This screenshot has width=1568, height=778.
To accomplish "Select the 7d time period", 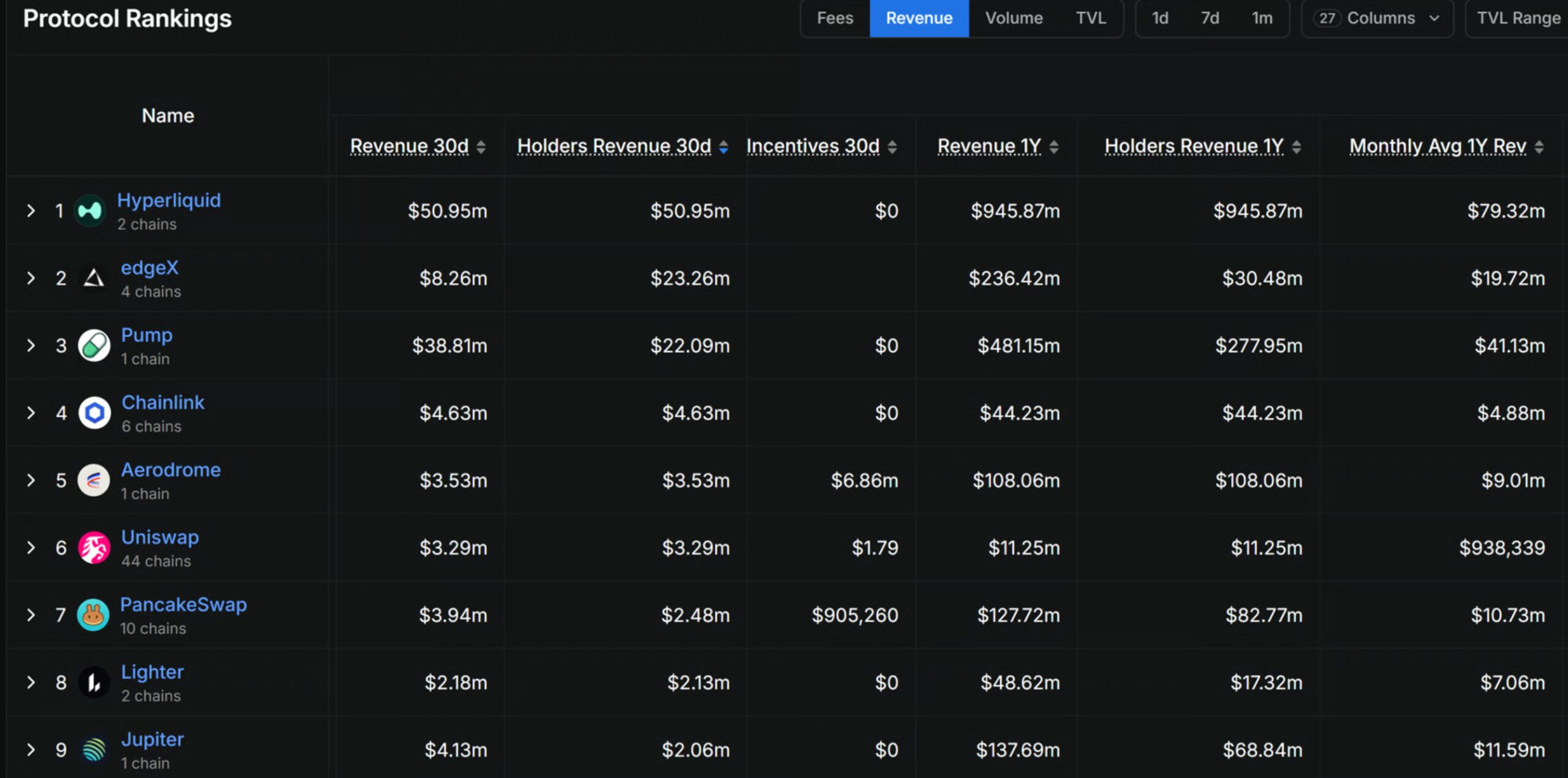I will pyautogui.click(x=1210, y=18).
